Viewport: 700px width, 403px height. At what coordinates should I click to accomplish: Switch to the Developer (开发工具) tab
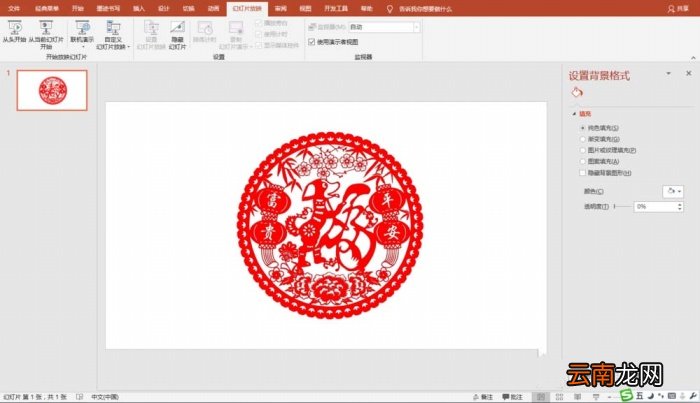pos(336,8)
